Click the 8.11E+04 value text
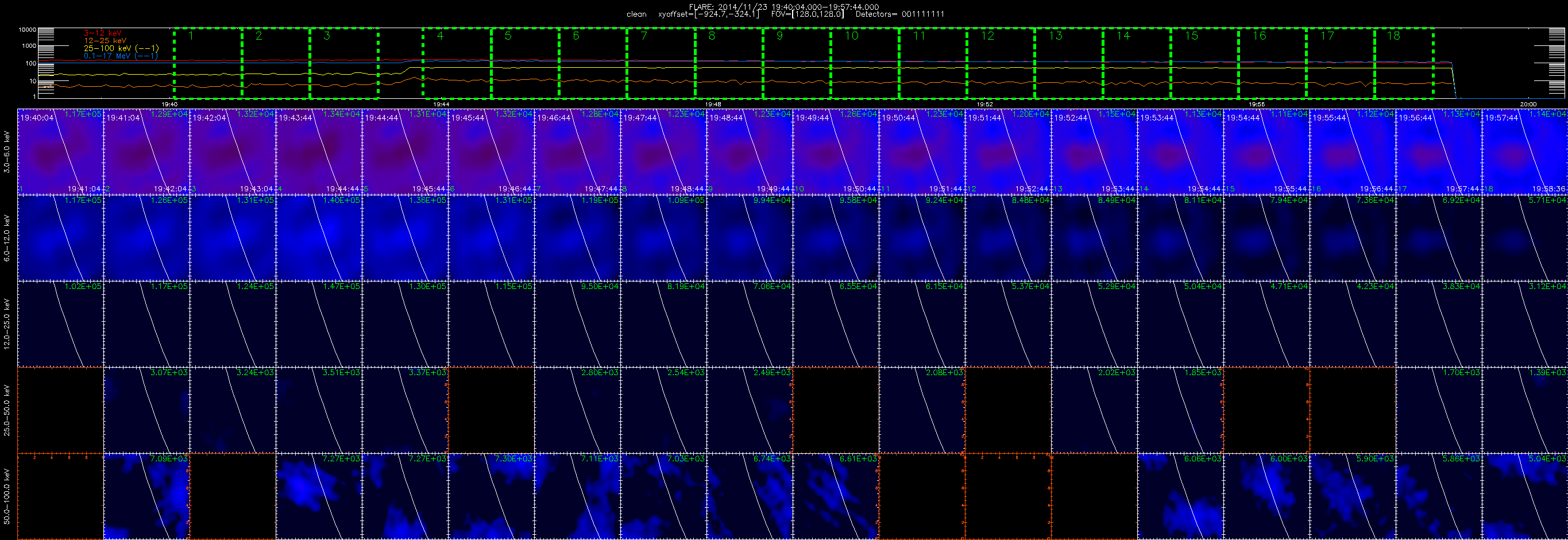 [x=1203, y=200]
